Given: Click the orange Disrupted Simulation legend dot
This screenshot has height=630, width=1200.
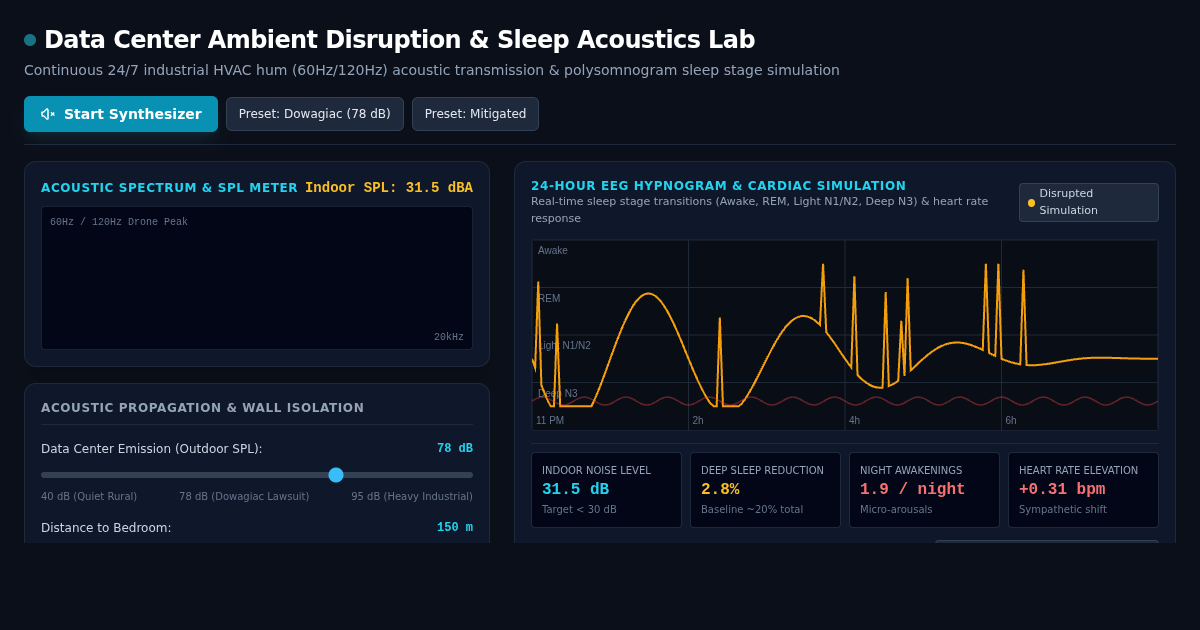Looking at the screenshot, I should click(1031, 203).
